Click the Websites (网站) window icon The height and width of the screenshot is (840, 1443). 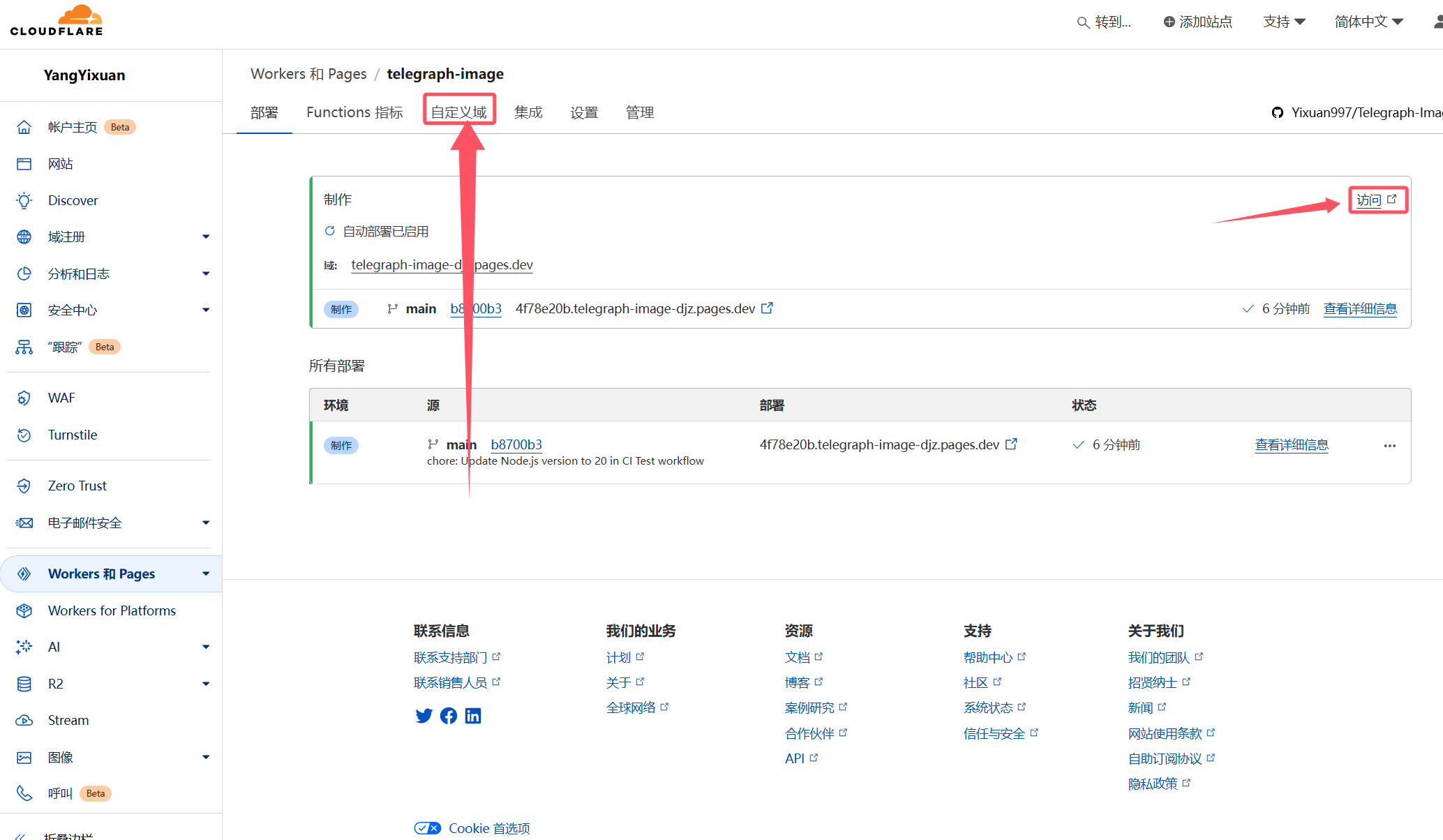(x=24, y=164)
